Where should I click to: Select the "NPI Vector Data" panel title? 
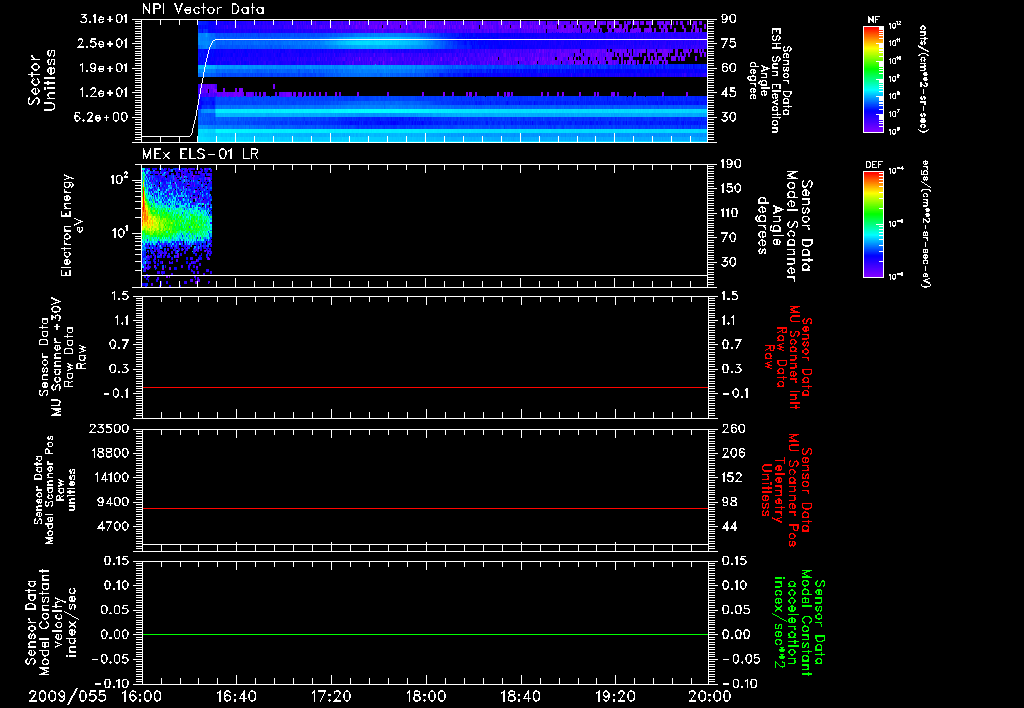point(204,9)
